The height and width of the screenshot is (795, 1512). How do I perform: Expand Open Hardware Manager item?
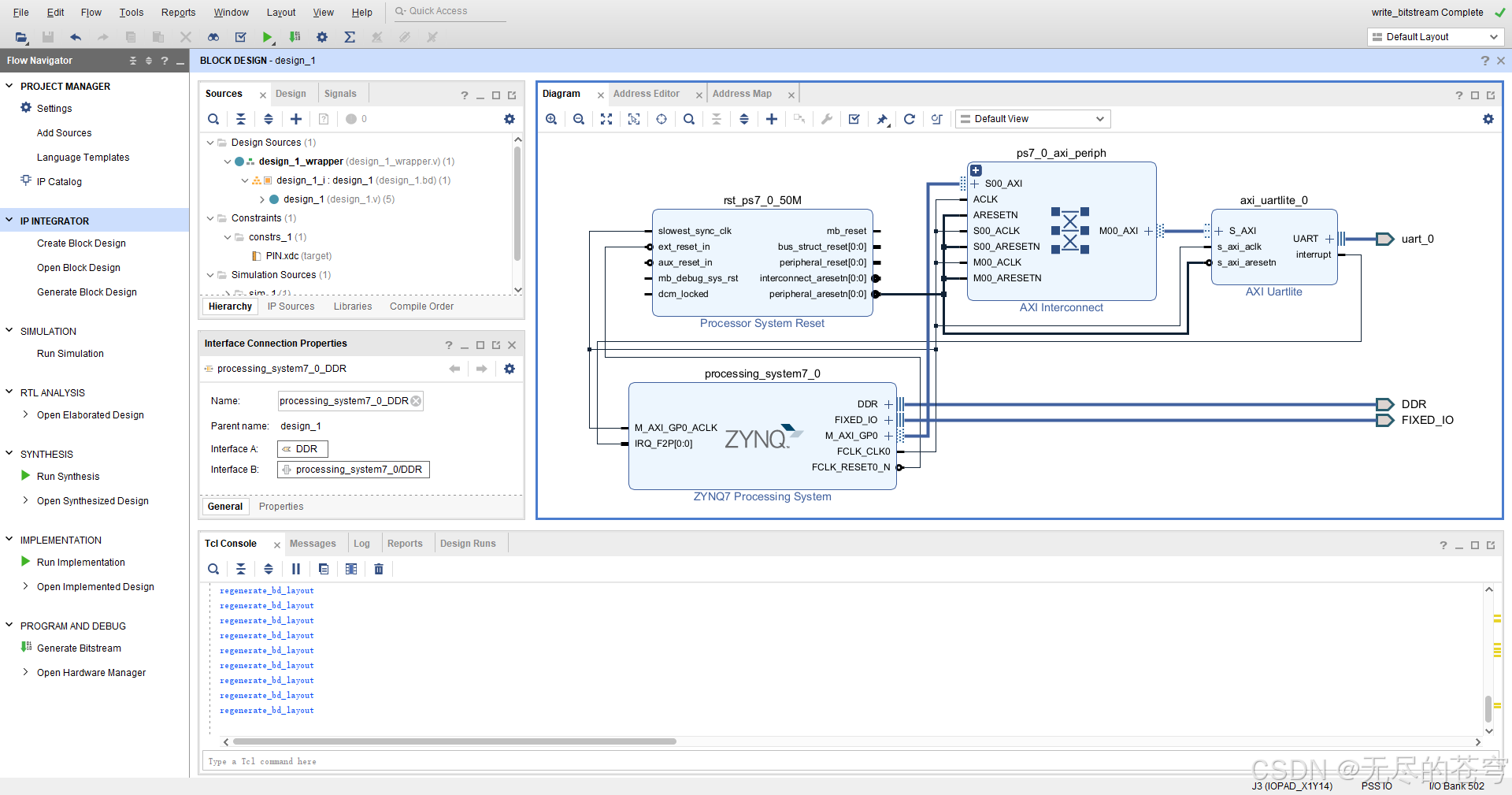coord(26,672)
